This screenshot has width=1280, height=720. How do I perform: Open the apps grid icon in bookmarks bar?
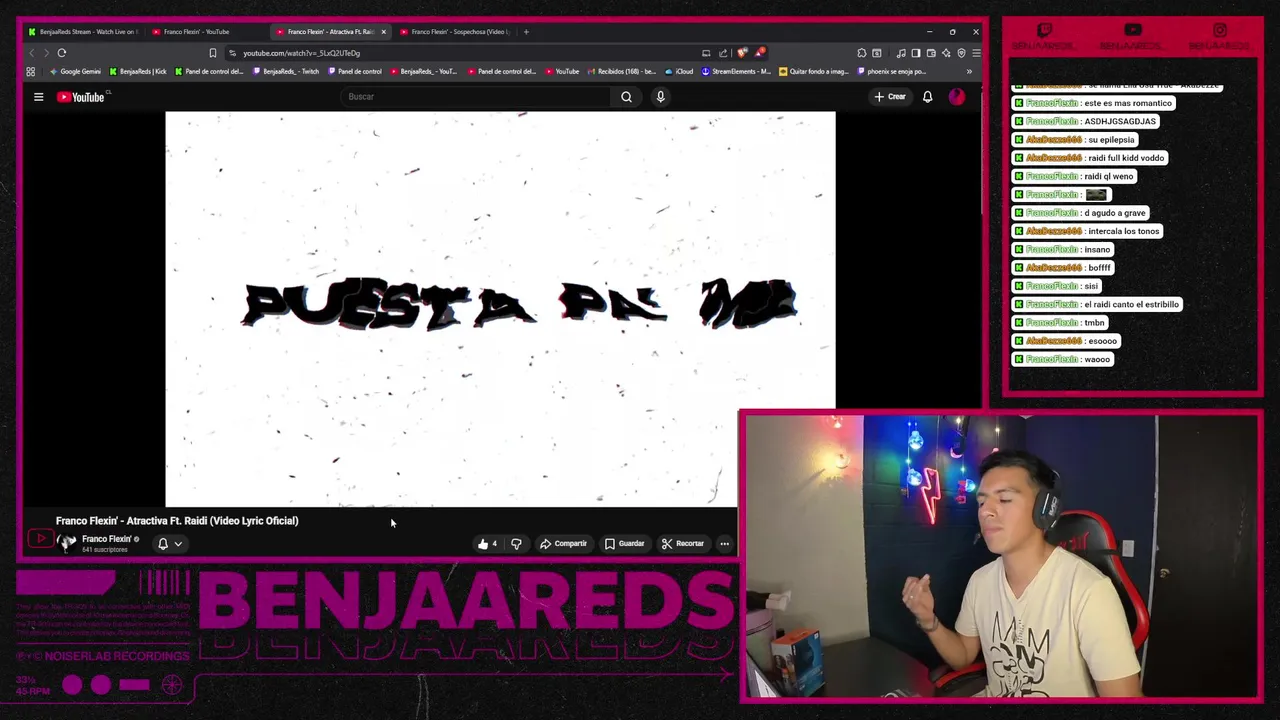click(x=30, y=72)
